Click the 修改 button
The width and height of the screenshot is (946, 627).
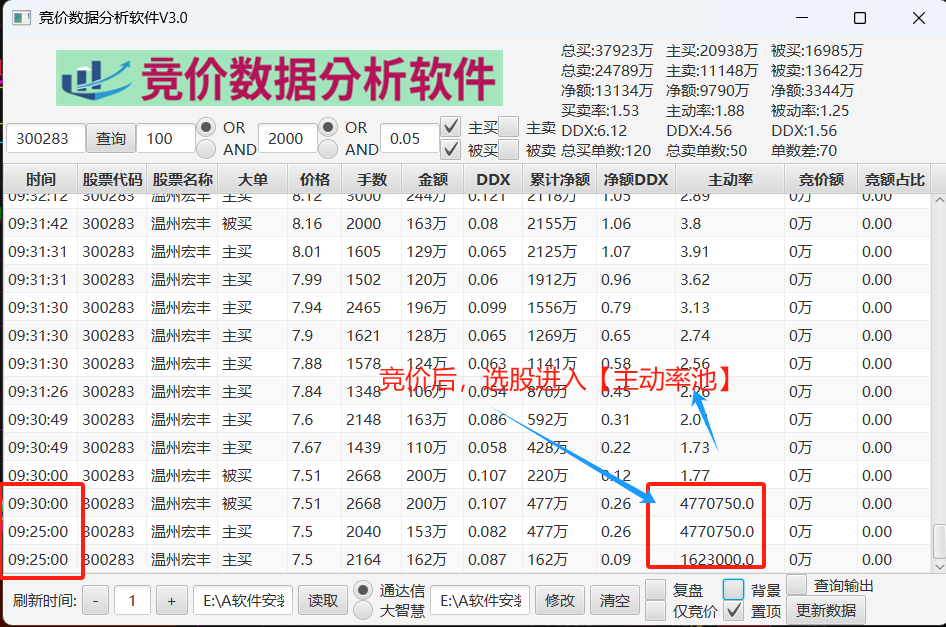(559, 601)
